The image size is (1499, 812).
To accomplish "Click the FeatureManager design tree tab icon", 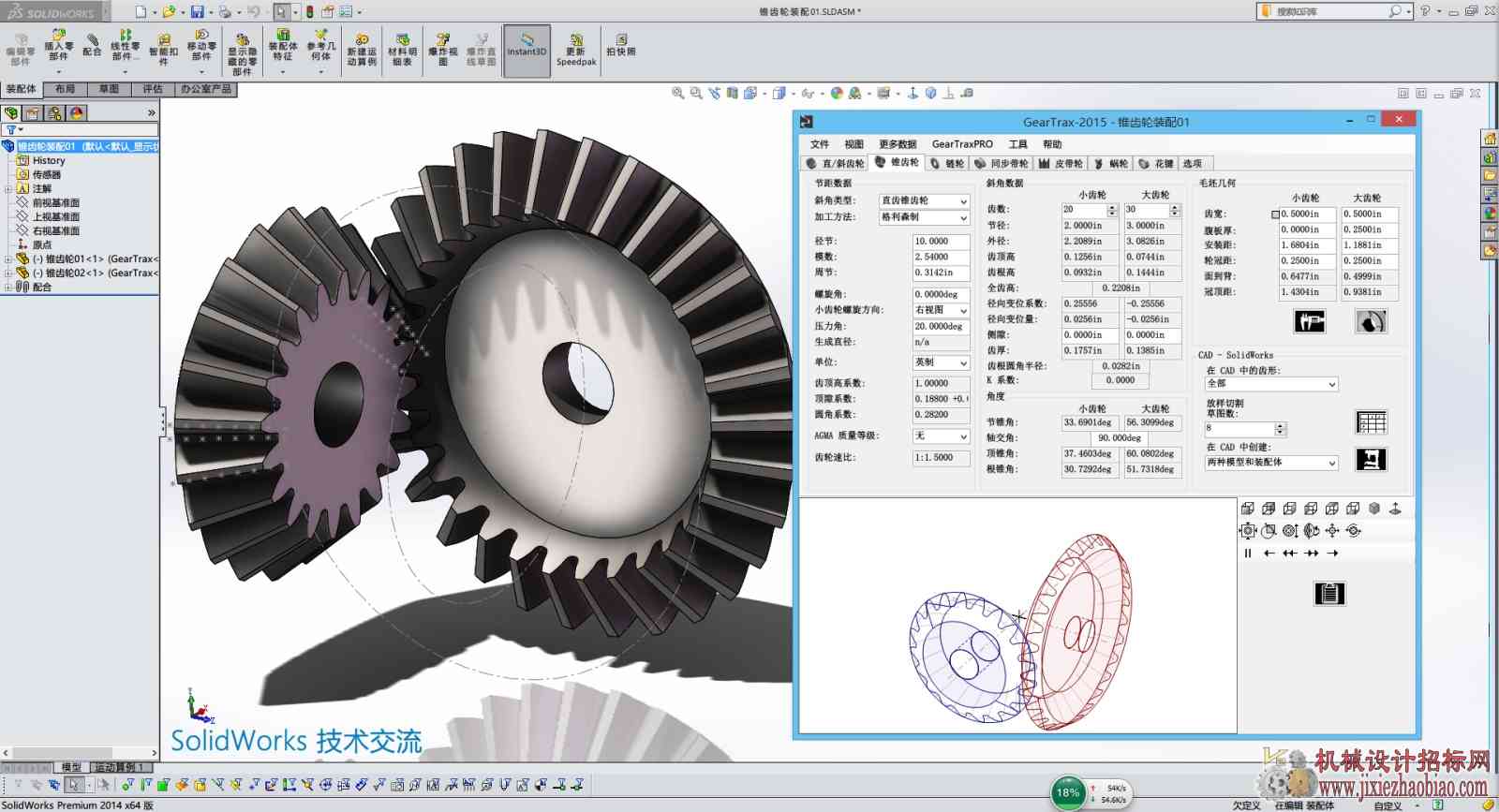I will 11,113.
